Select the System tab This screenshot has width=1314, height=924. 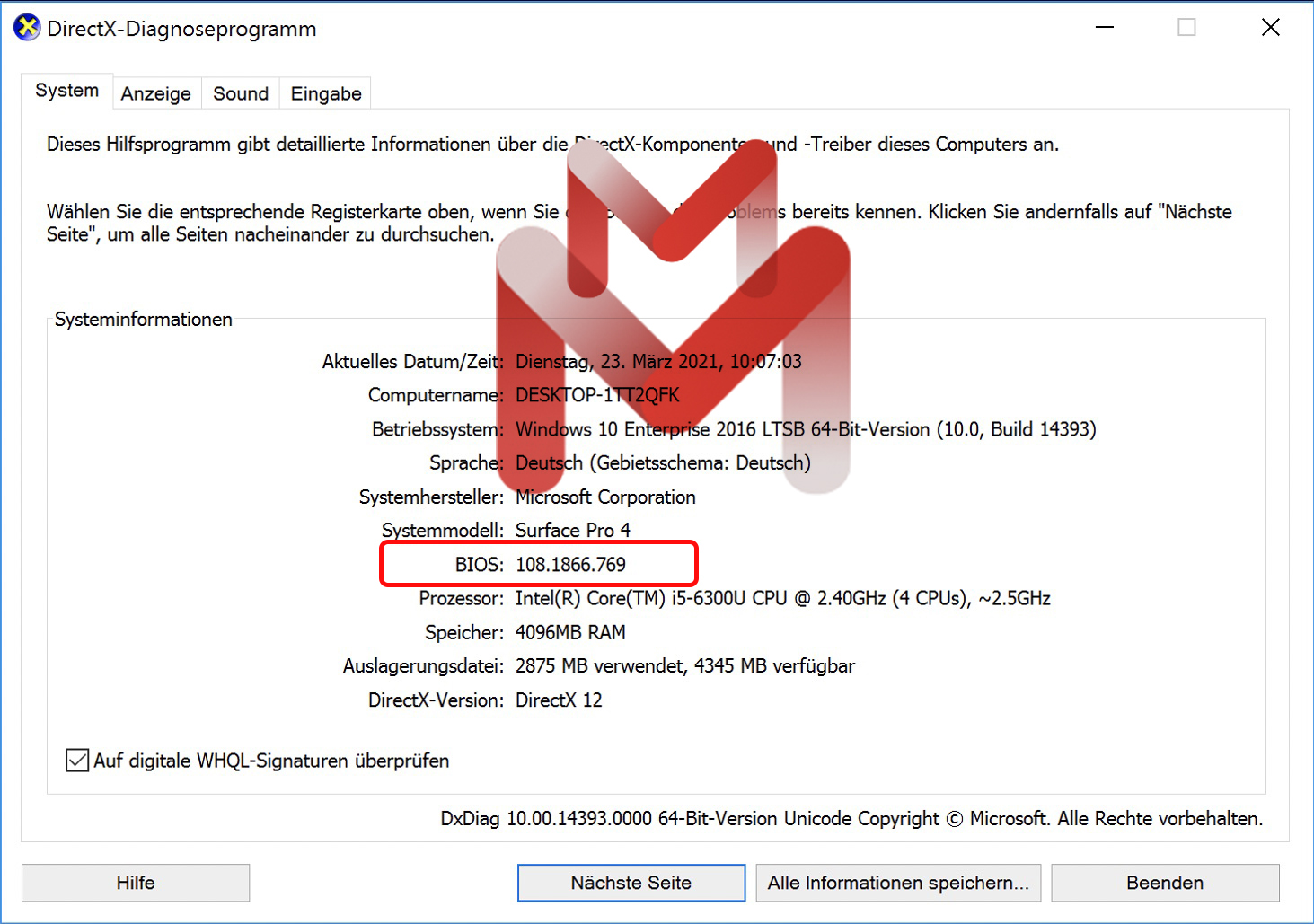[67, 91]
